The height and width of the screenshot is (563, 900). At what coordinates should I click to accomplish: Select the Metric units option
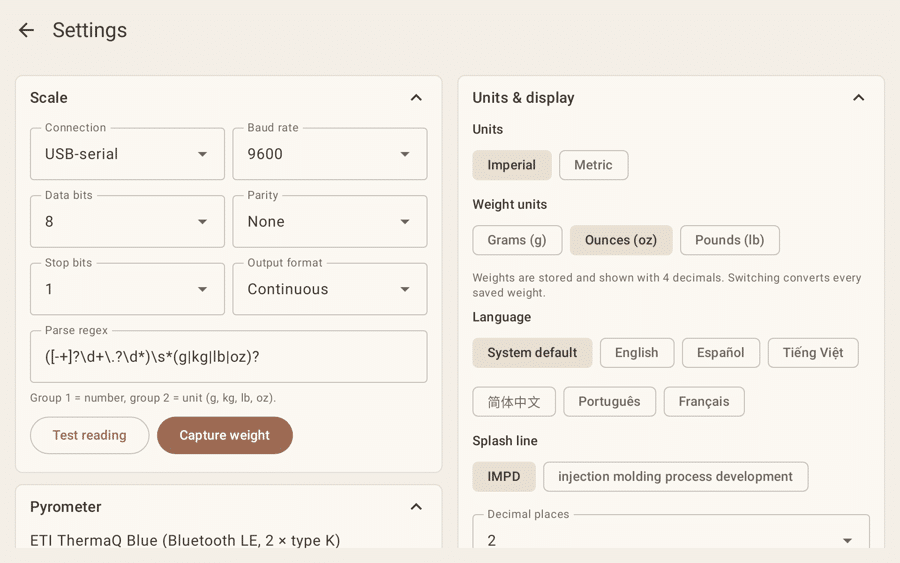click(x=593, y=165)
